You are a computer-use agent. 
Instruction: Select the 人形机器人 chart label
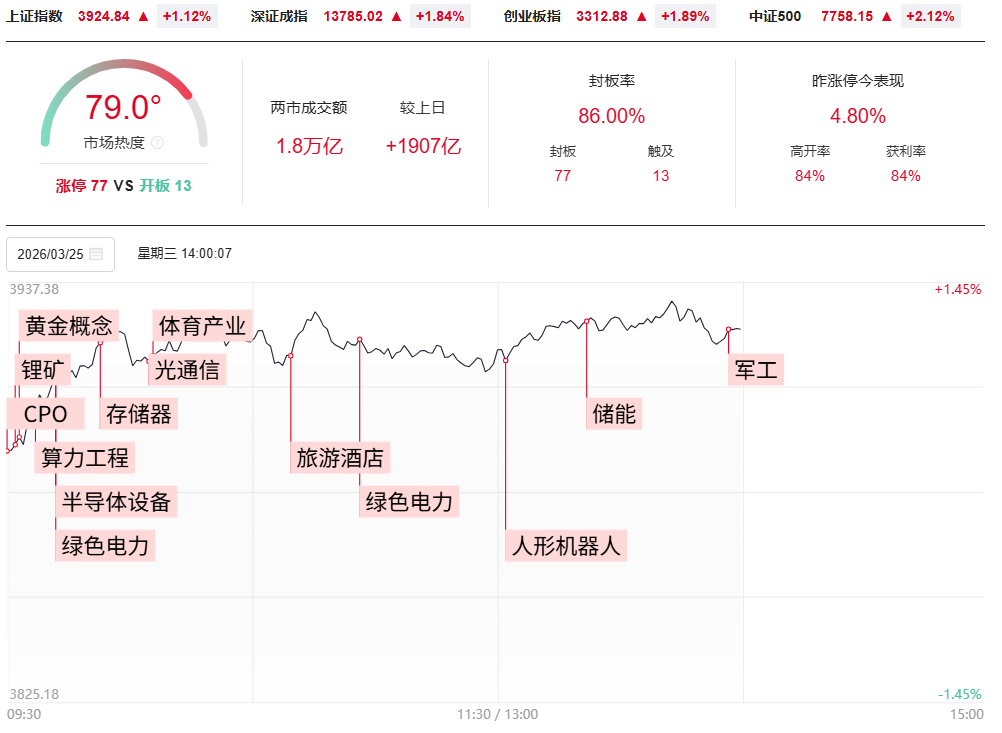coord(566,546)
